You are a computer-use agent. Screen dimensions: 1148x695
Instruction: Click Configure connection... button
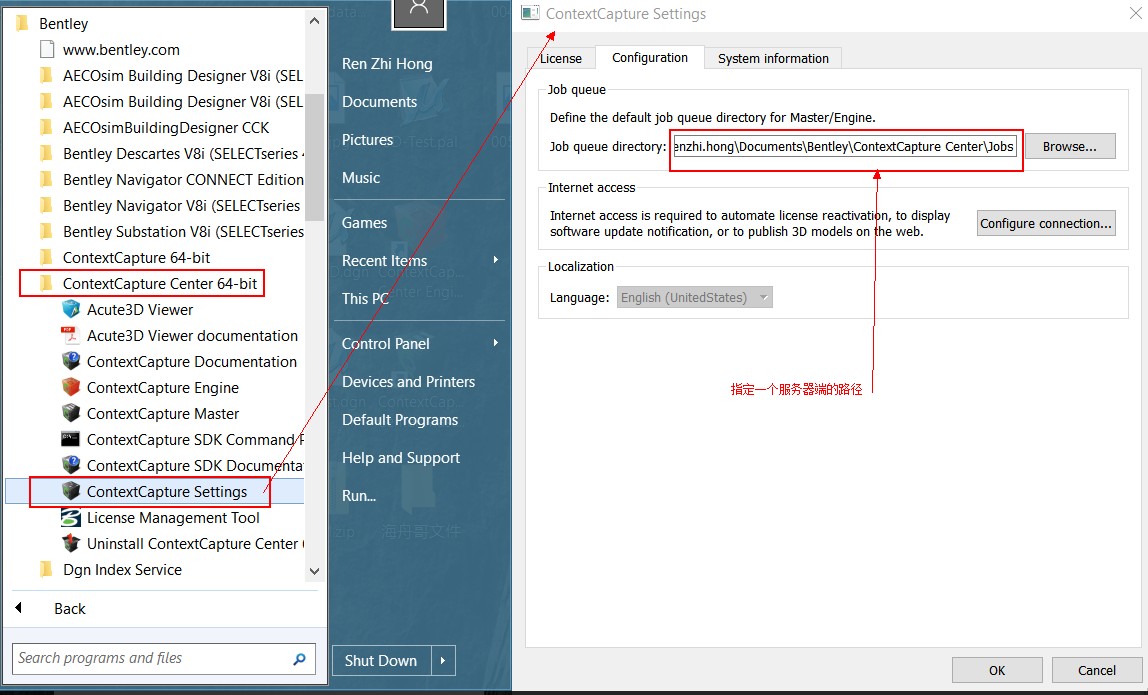(1046, 223)
